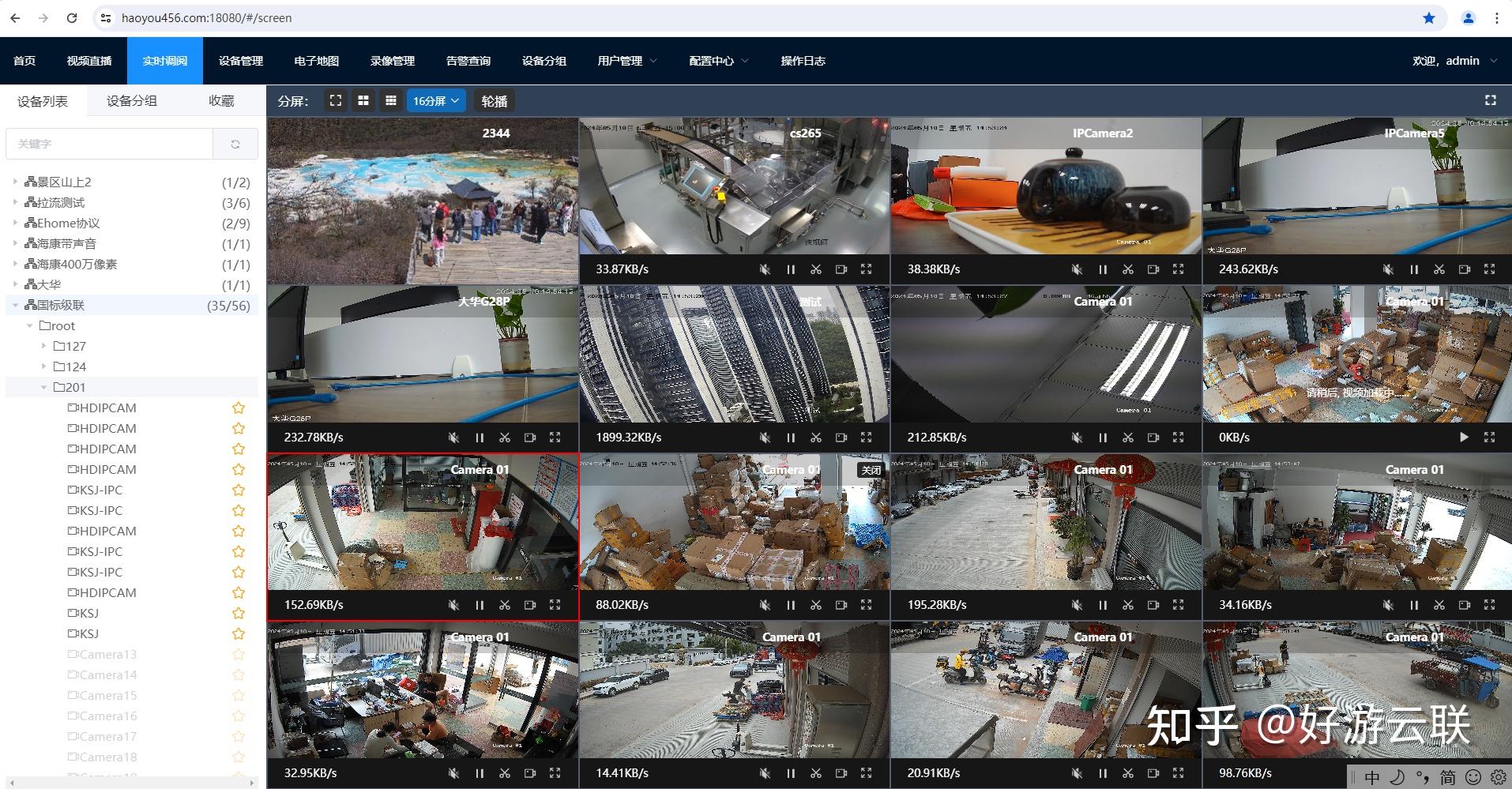1512x789 pixels.
Task: Open the 告警查询 page
Action: tap(467, 60)
